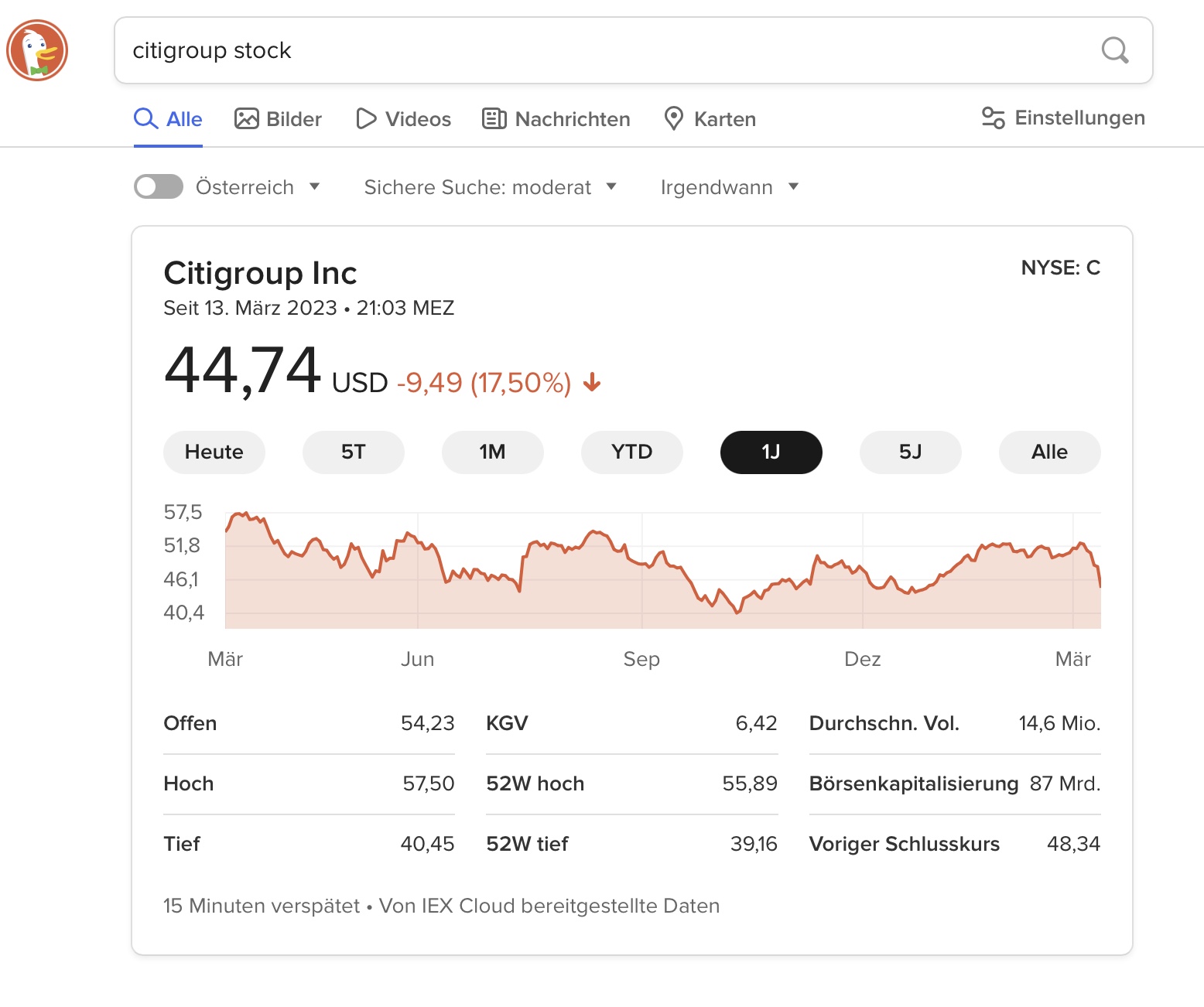Toggle the Österreich region switch
1204x1007 pixels.
pos(159,186)
